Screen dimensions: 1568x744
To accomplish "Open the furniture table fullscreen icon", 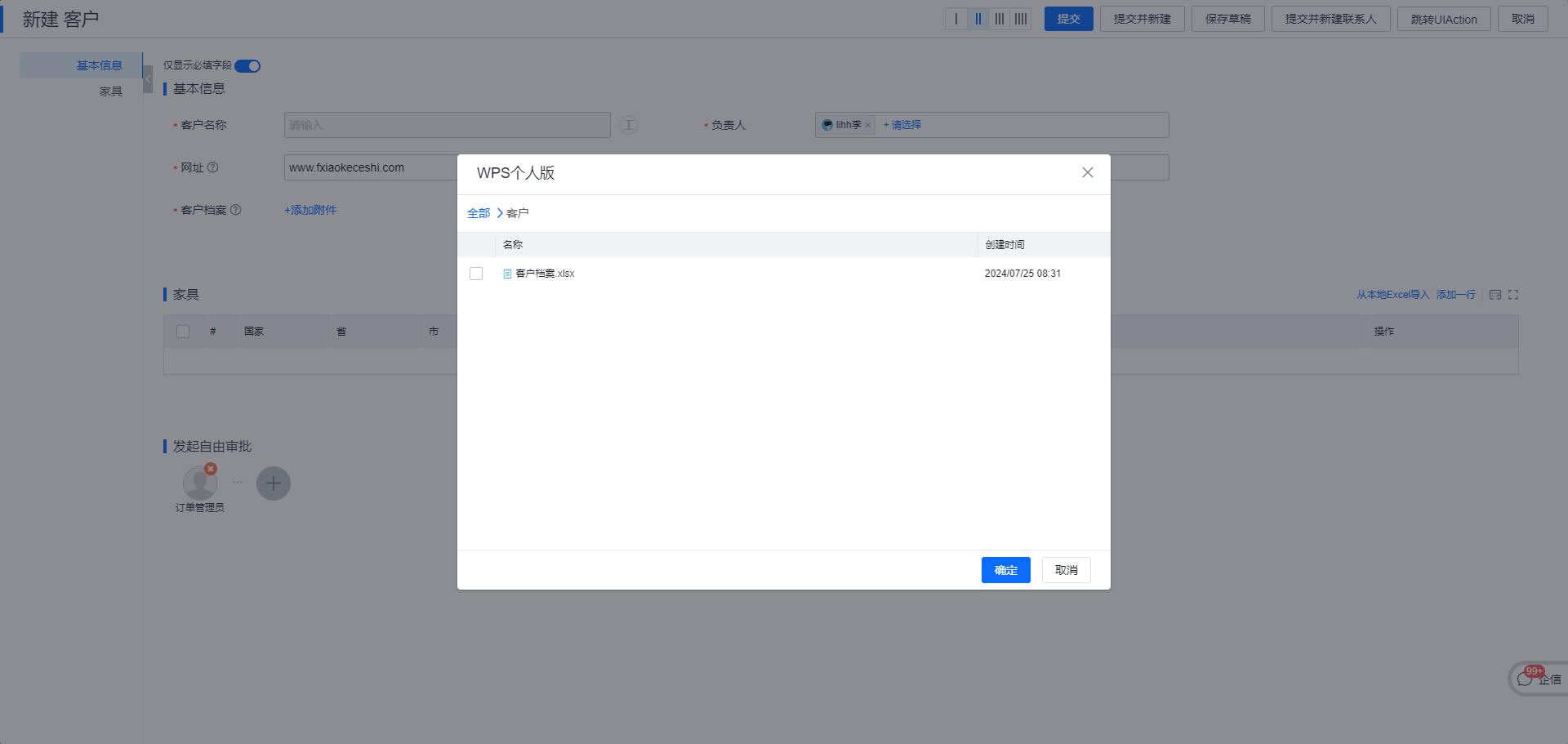I will (1514, 295).
